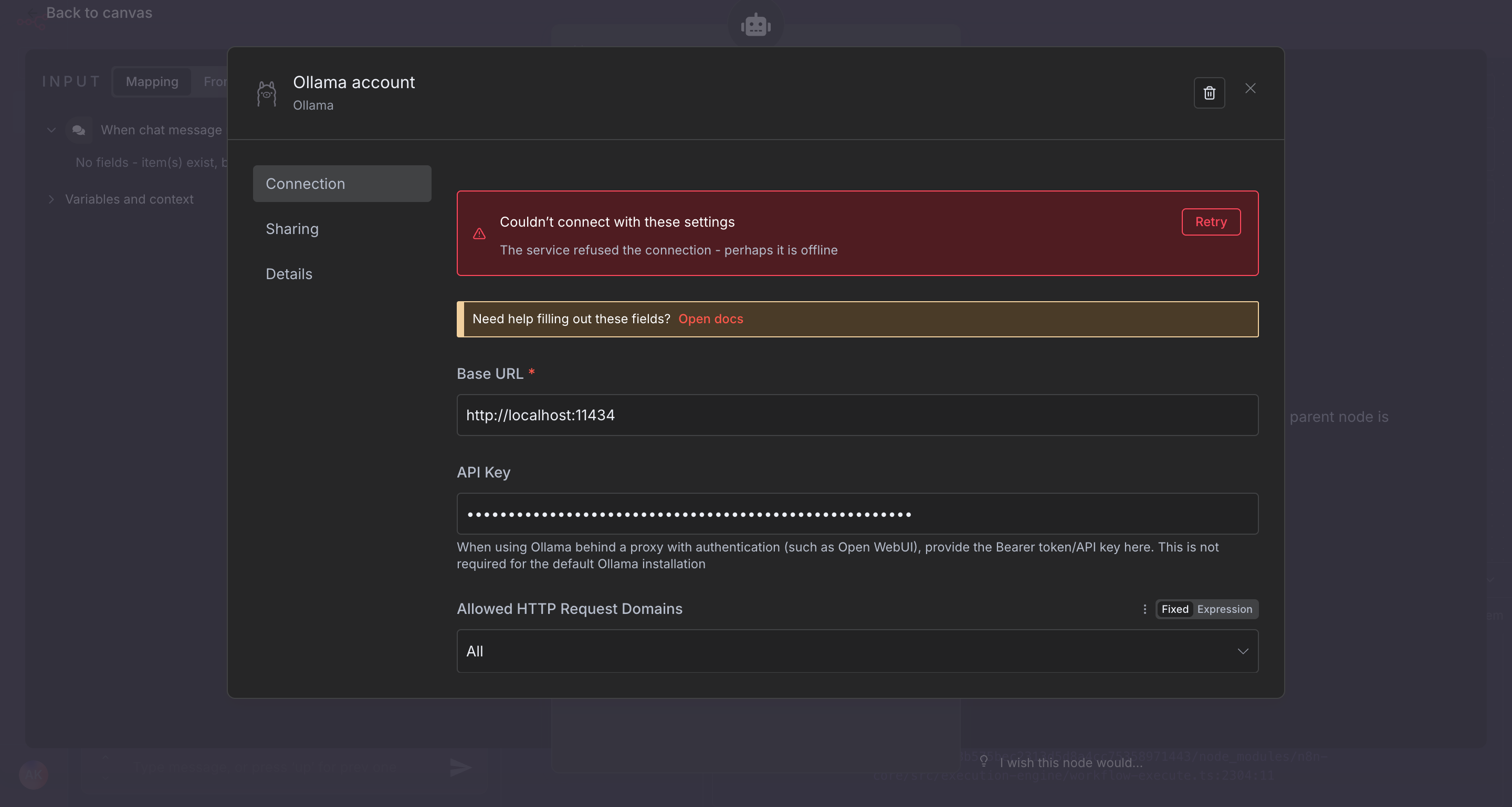Retry the failed connection test
This screenshot has height=807, width=1512.
point(1210,222)
